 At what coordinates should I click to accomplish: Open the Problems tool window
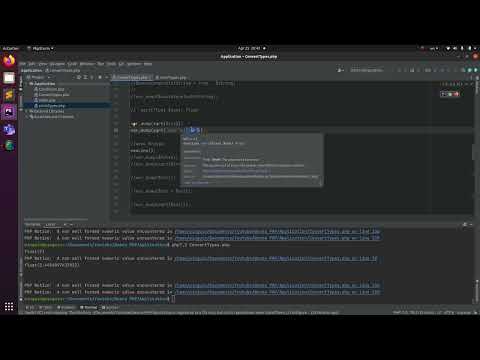click(x=66, y=307)
